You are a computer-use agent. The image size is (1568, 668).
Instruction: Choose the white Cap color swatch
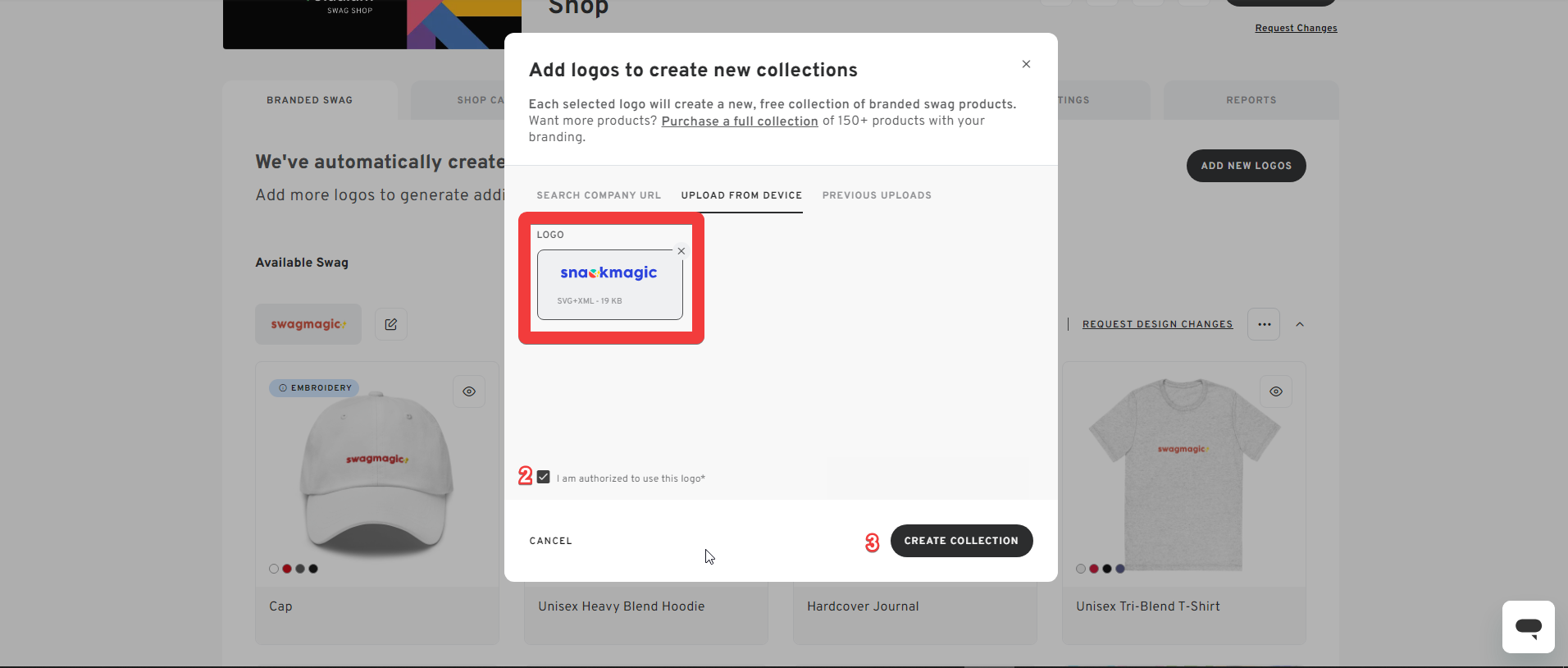274,569
